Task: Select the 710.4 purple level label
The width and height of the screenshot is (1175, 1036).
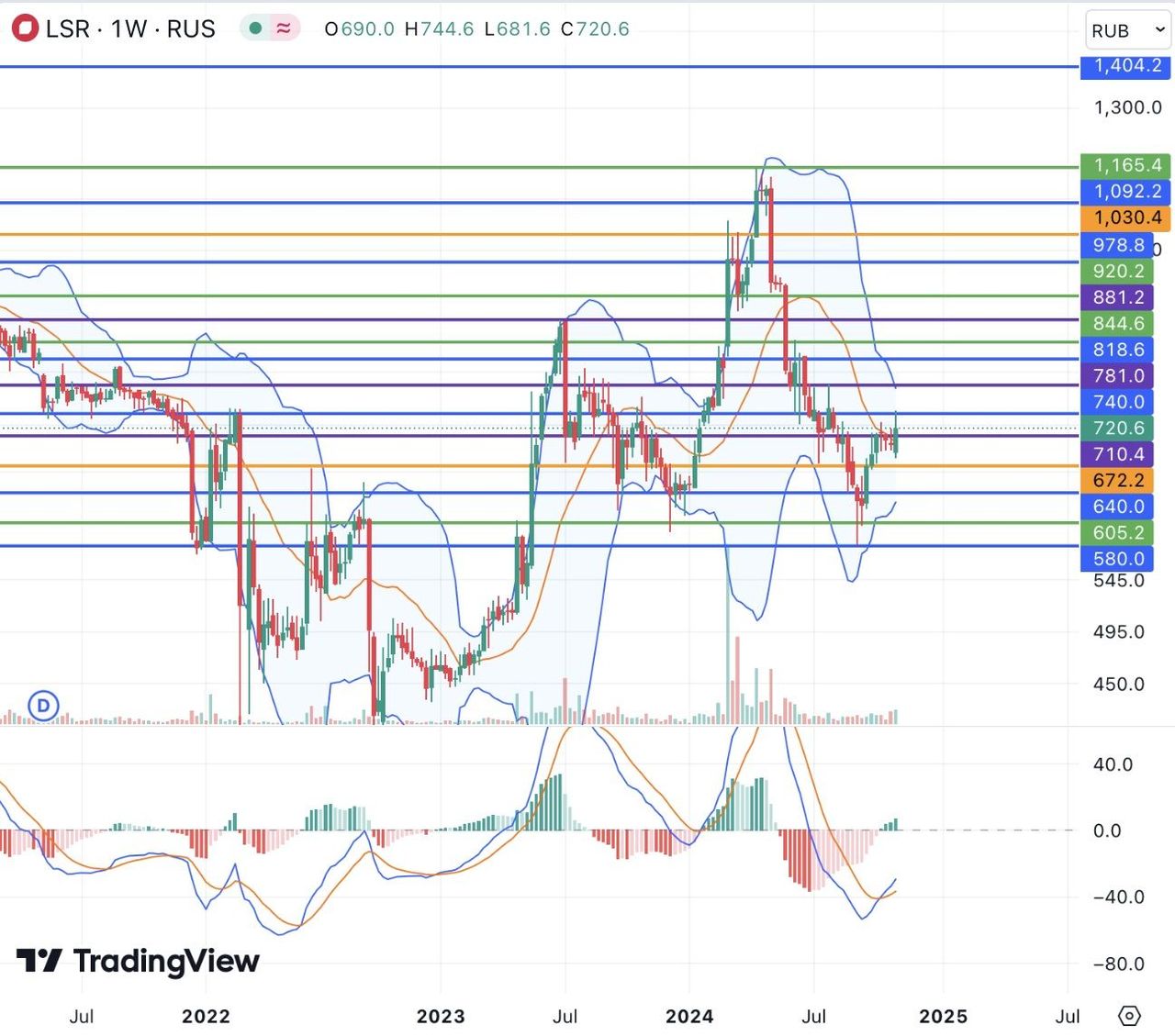Action: click(x=1117, y=454)
